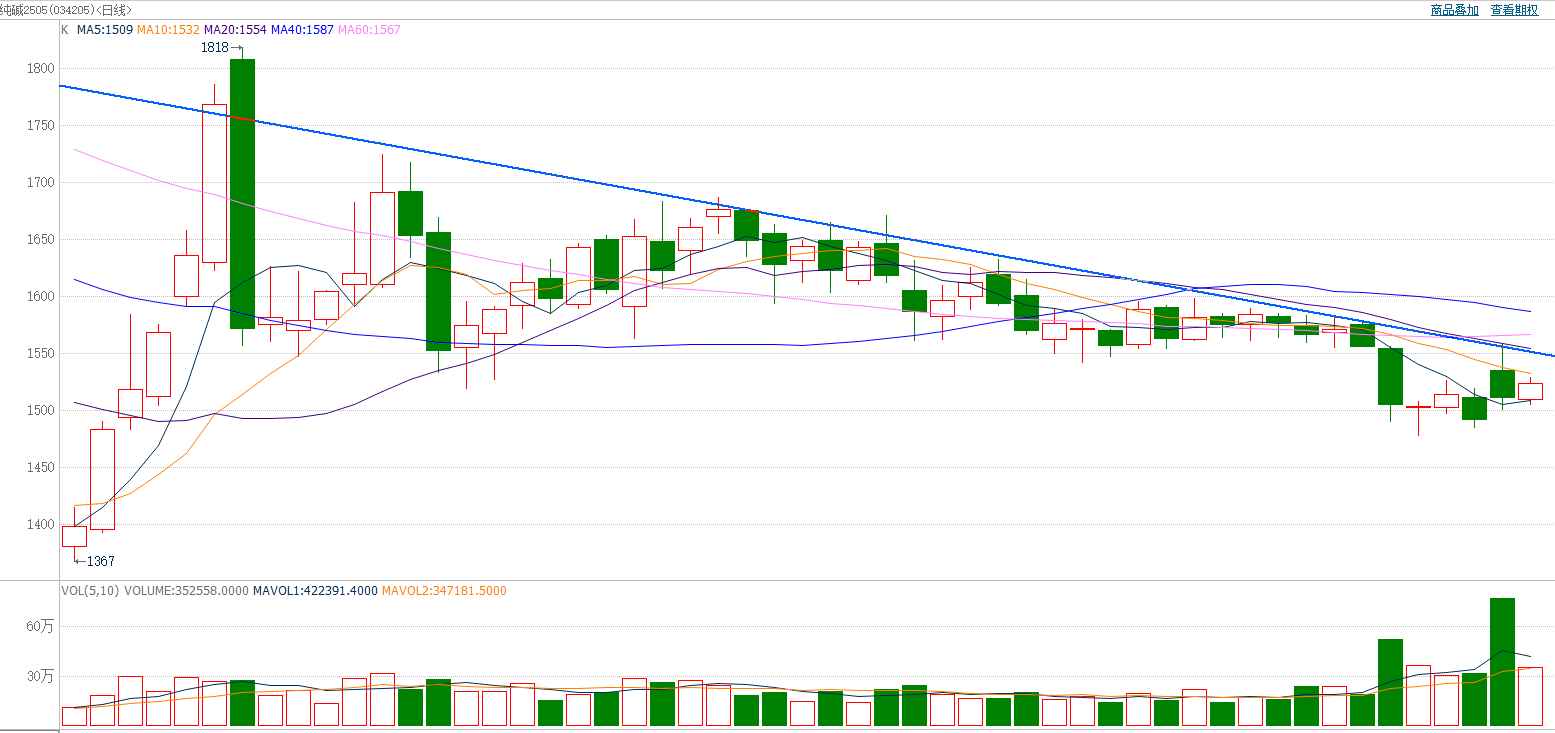Click the MAVOL2:347181.5000 label

(x=444, y=591)
